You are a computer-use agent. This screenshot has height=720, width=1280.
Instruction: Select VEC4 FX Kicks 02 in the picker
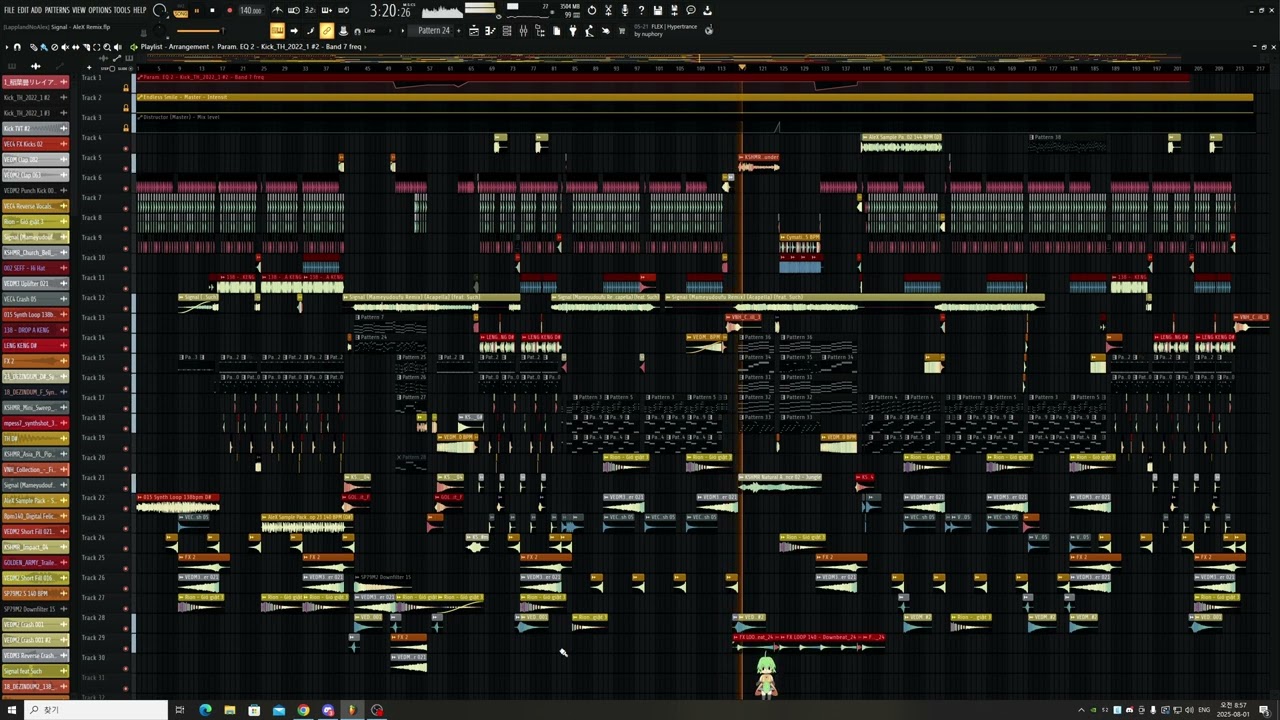[x=35, y=144]
